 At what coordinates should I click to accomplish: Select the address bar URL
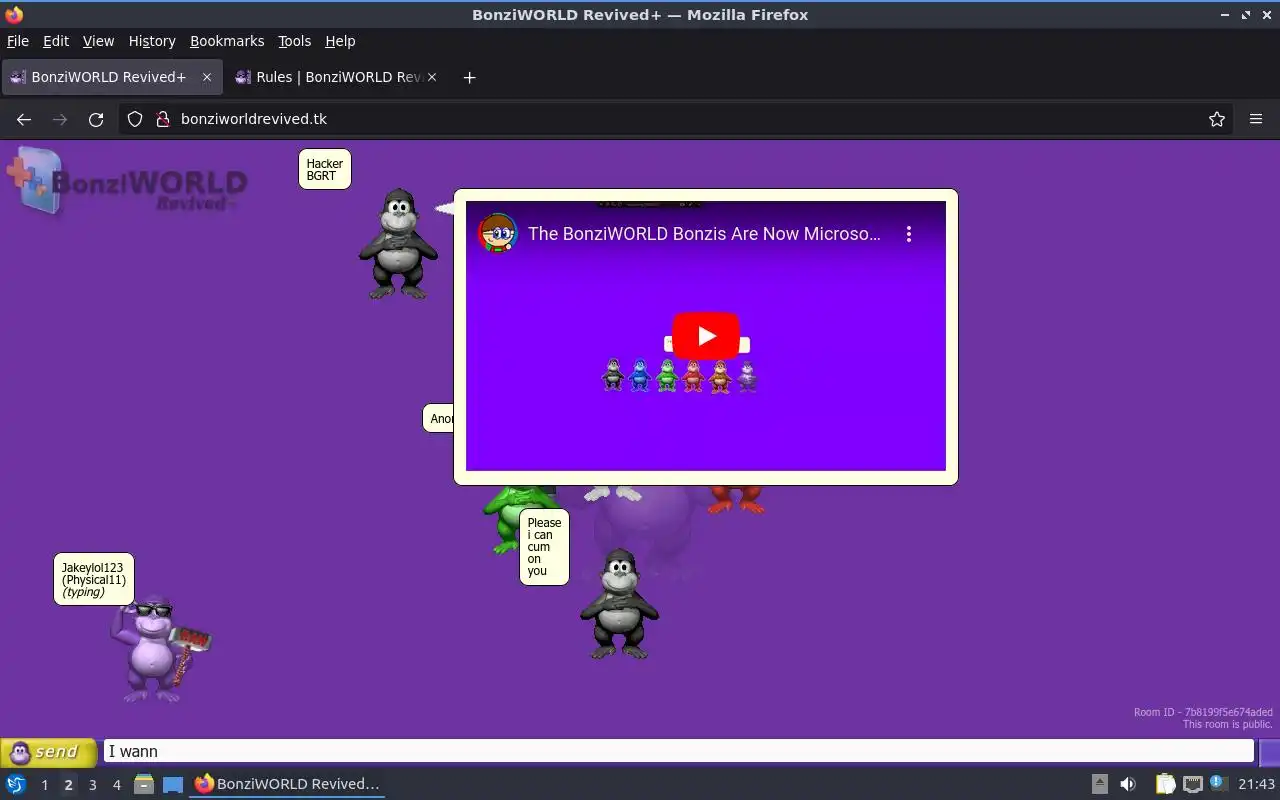click(254, 119)
